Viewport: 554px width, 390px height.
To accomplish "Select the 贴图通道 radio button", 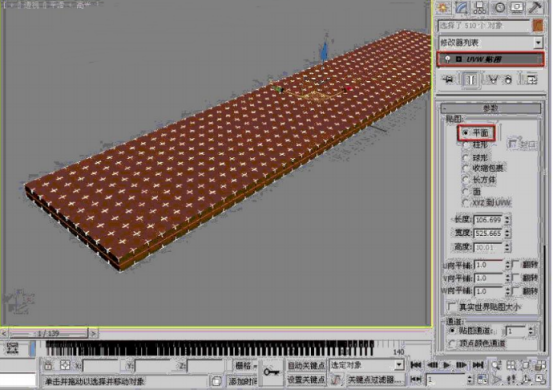I will click(452, 331).
